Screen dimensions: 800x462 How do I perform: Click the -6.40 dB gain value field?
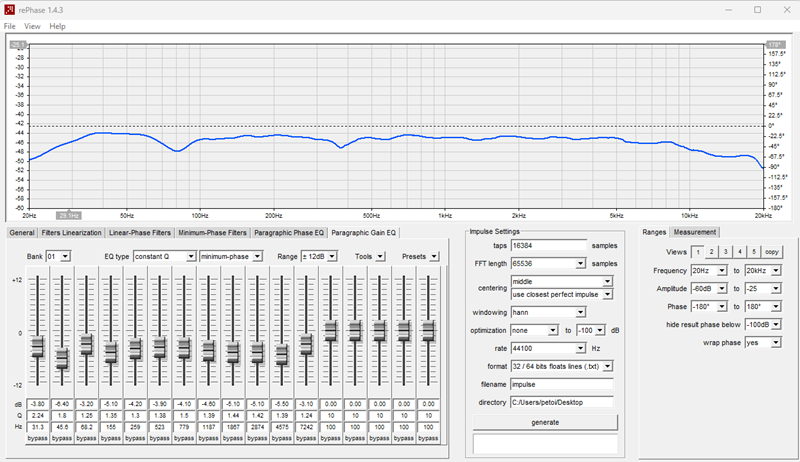tap(62, 404)
